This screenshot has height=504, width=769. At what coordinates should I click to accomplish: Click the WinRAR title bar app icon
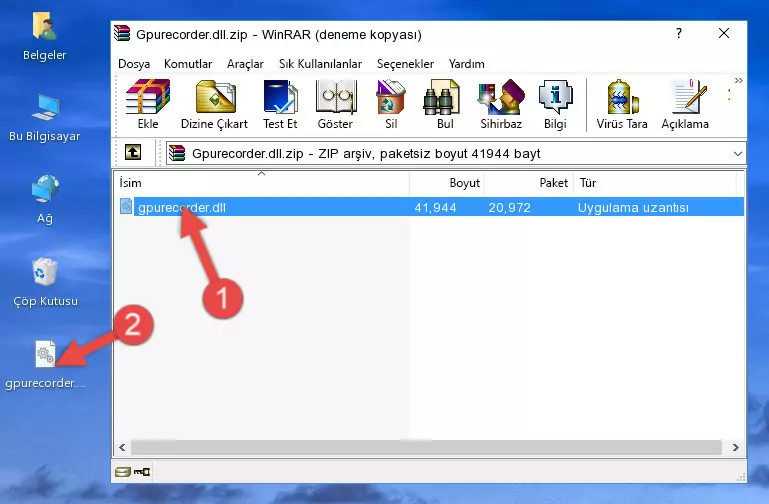[x=122, y=33]
